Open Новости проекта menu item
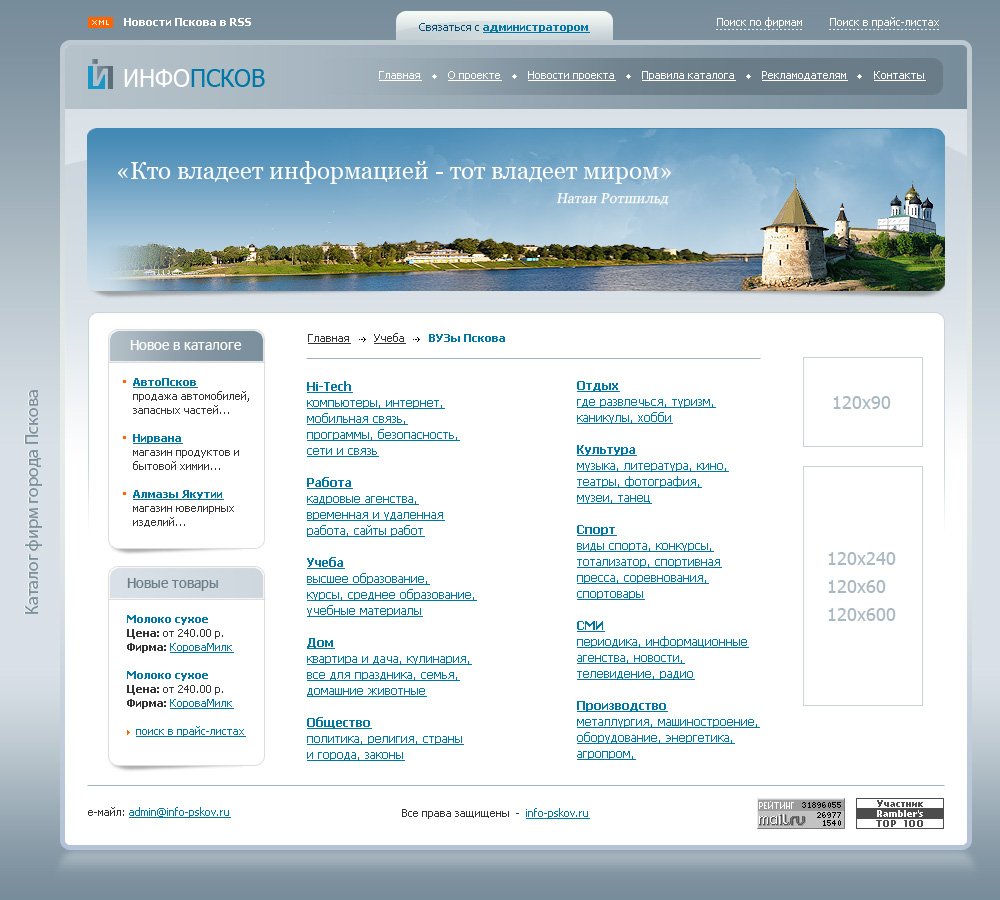 point(571,75)
